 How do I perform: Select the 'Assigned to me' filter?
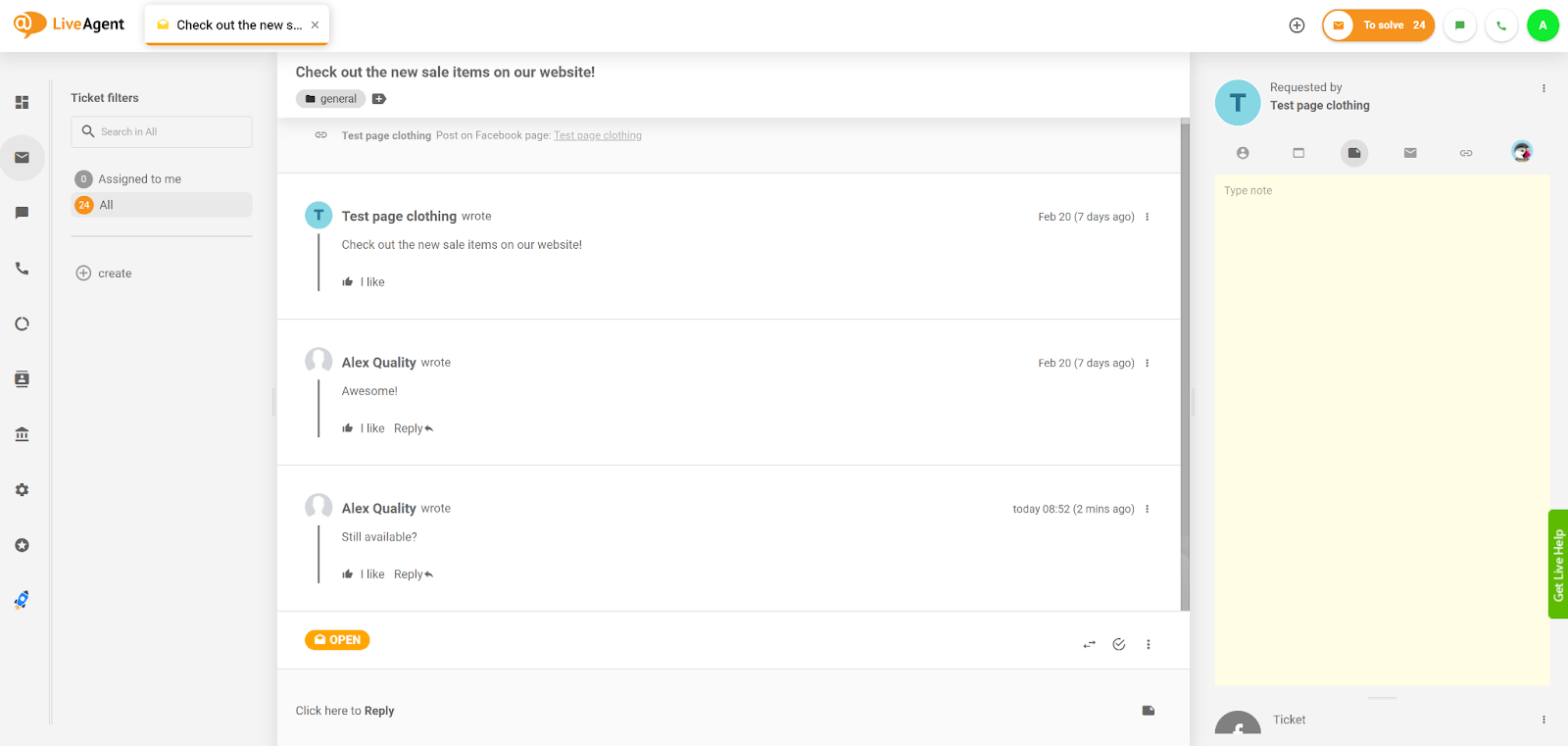pyautogui.click(x=139, y=179)
